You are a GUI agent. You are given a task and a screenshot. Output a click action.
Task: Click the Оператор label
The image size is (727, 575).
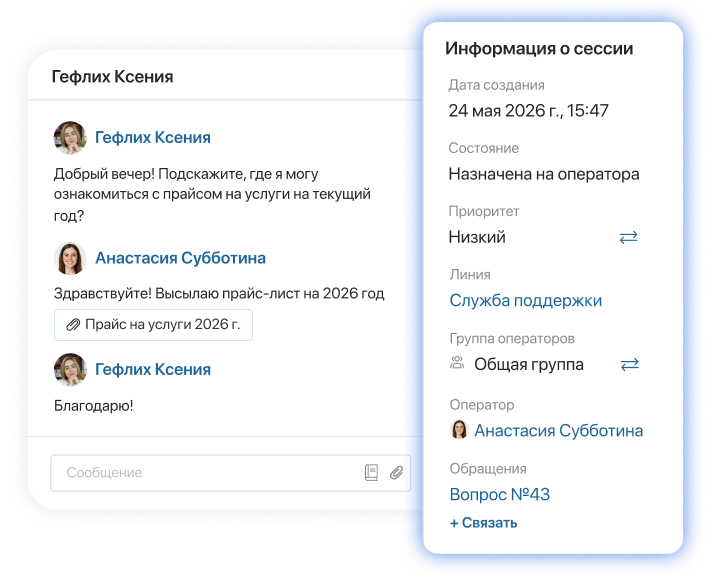pos(482,405)
